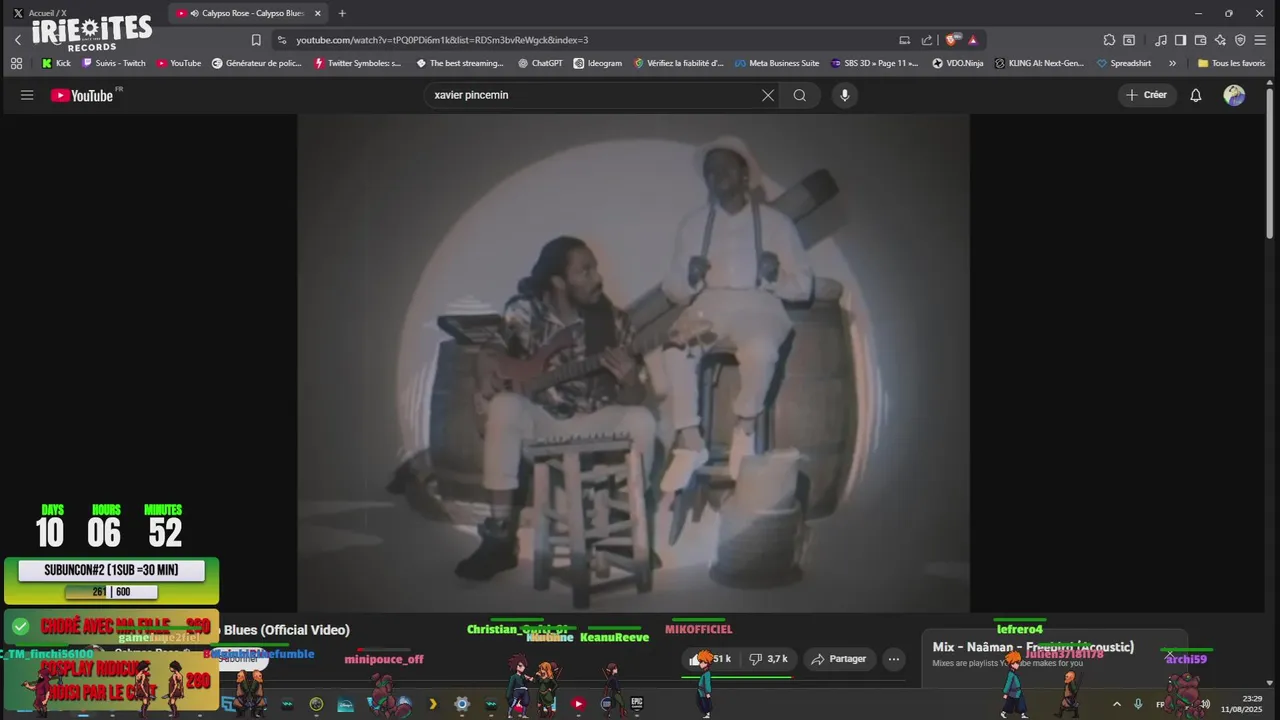
Task: Open Brave Shields lion icon
Action: (x=952, y=40)
